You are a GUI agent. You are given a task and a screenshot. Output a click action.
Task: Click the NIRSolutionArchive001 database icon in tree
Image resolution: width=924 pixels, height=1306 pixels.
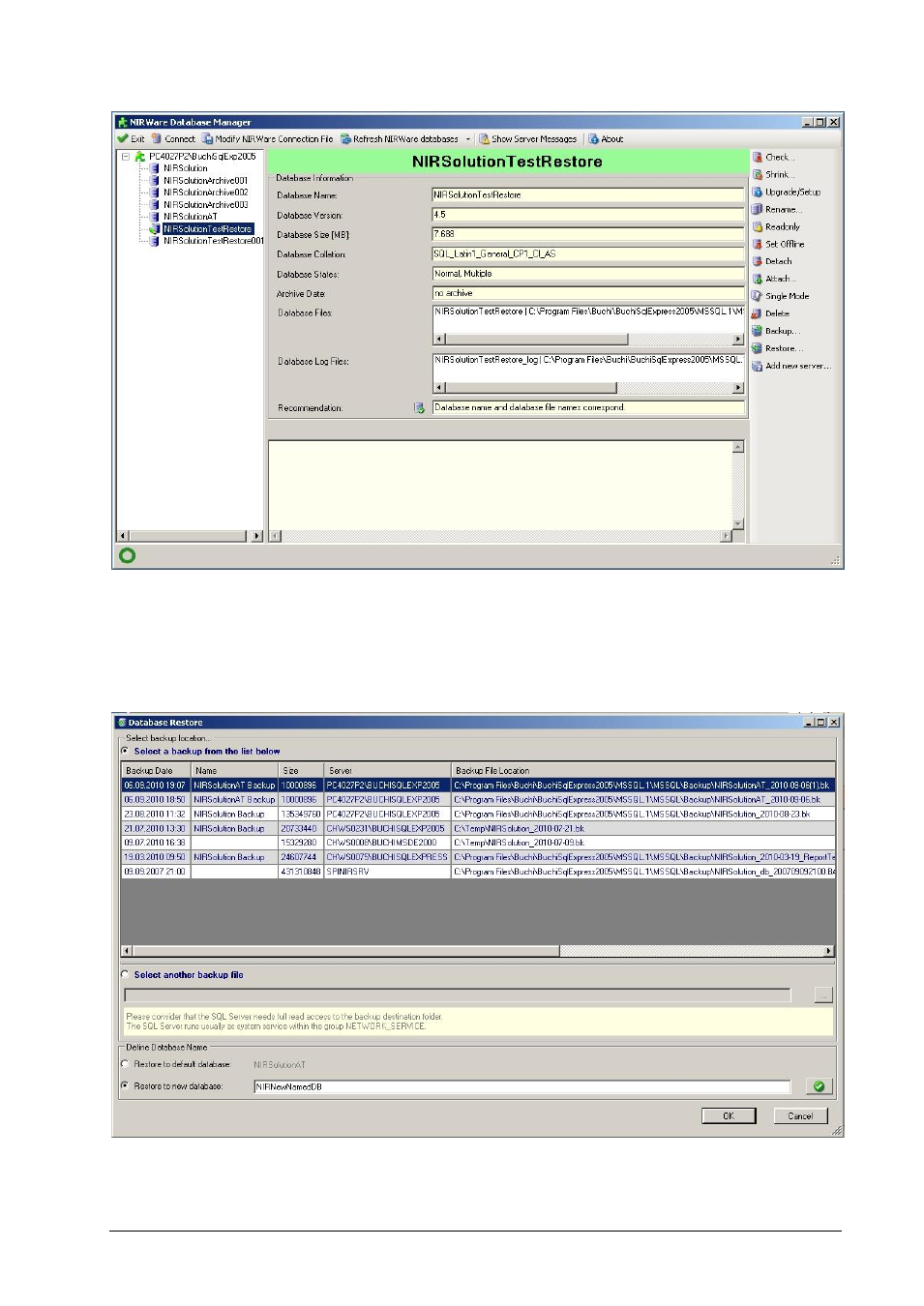tap(155, 180)
